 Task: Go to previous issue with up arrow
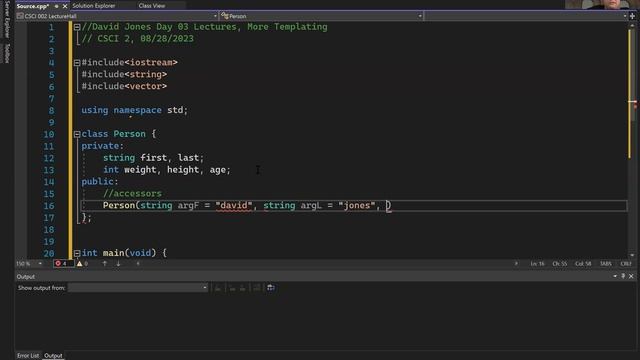[104, 264]
